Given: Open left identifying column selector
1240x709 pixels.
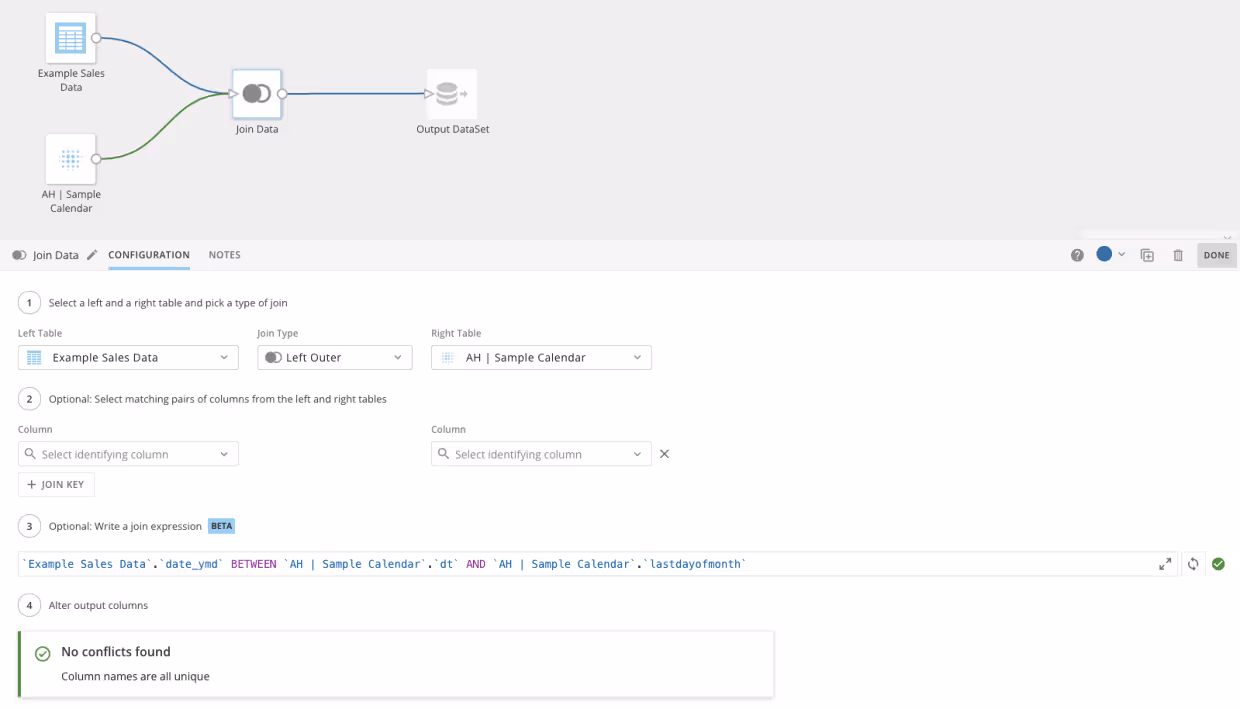Looking at the screenshot, I should [128, 454].
